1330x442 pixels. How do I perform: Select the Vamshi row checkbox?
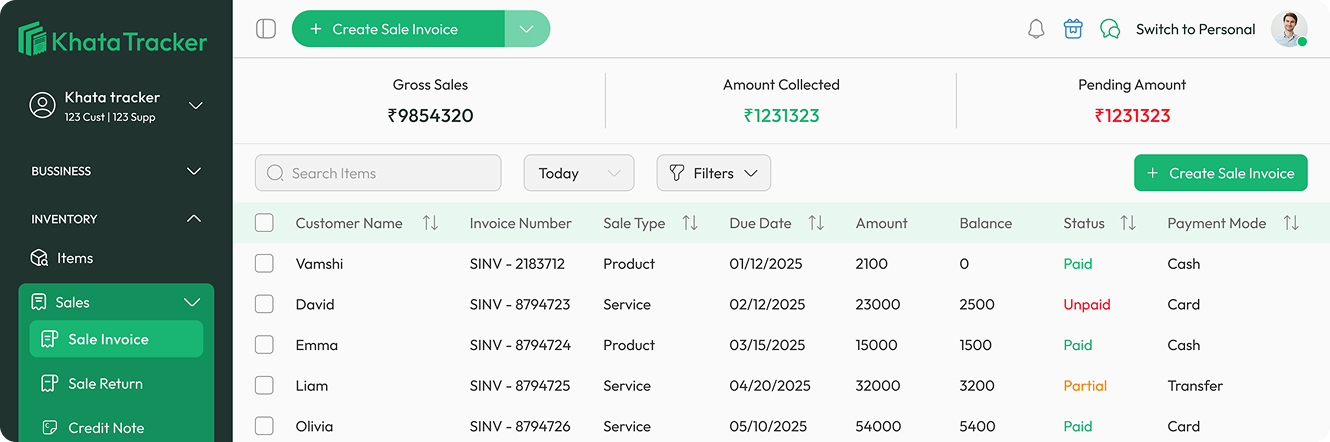(x=264, y=264)
